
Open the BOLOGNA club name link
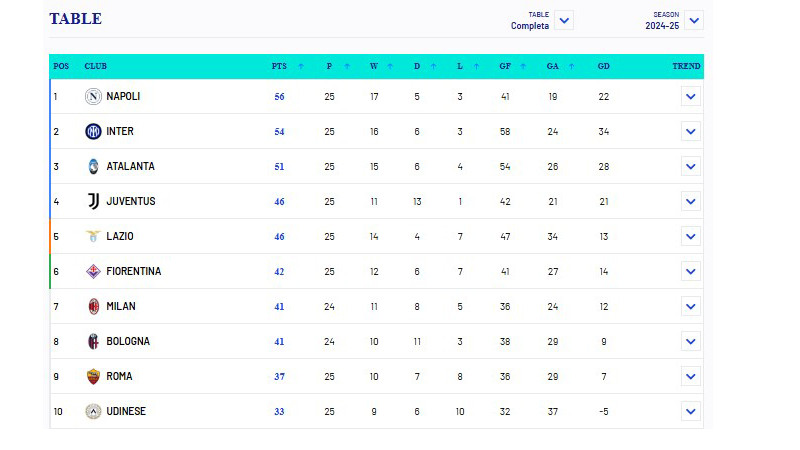[128, 341]
